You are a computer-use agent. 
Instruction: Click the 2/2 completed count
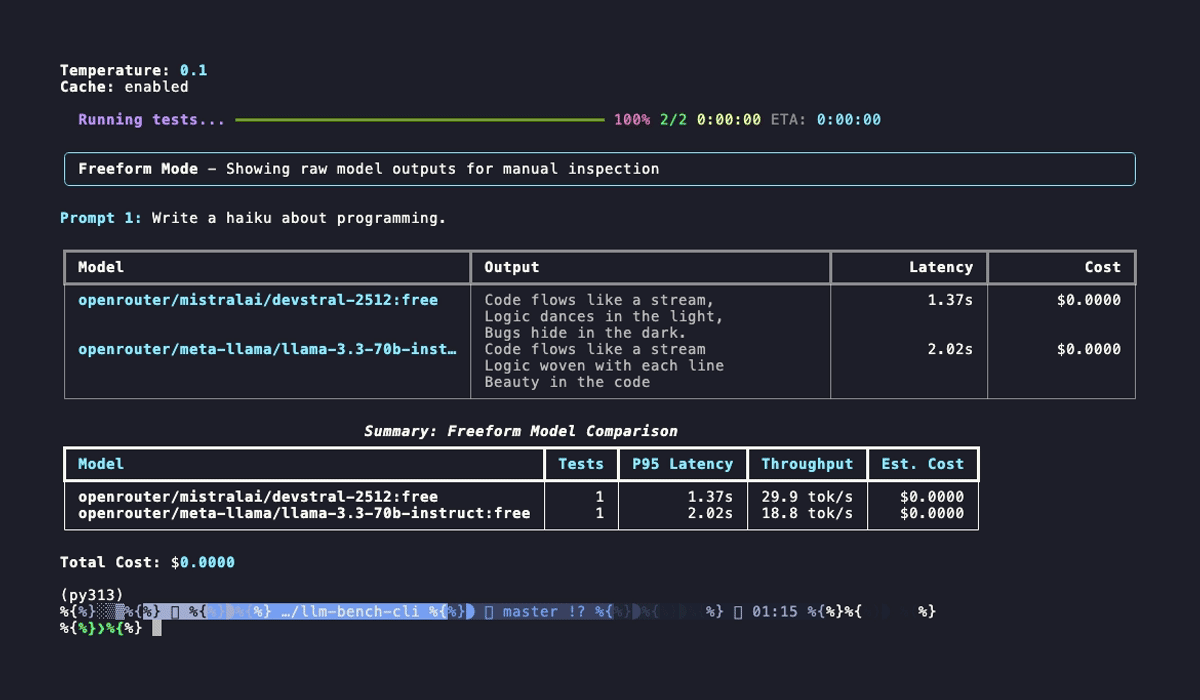pos(673,119)
